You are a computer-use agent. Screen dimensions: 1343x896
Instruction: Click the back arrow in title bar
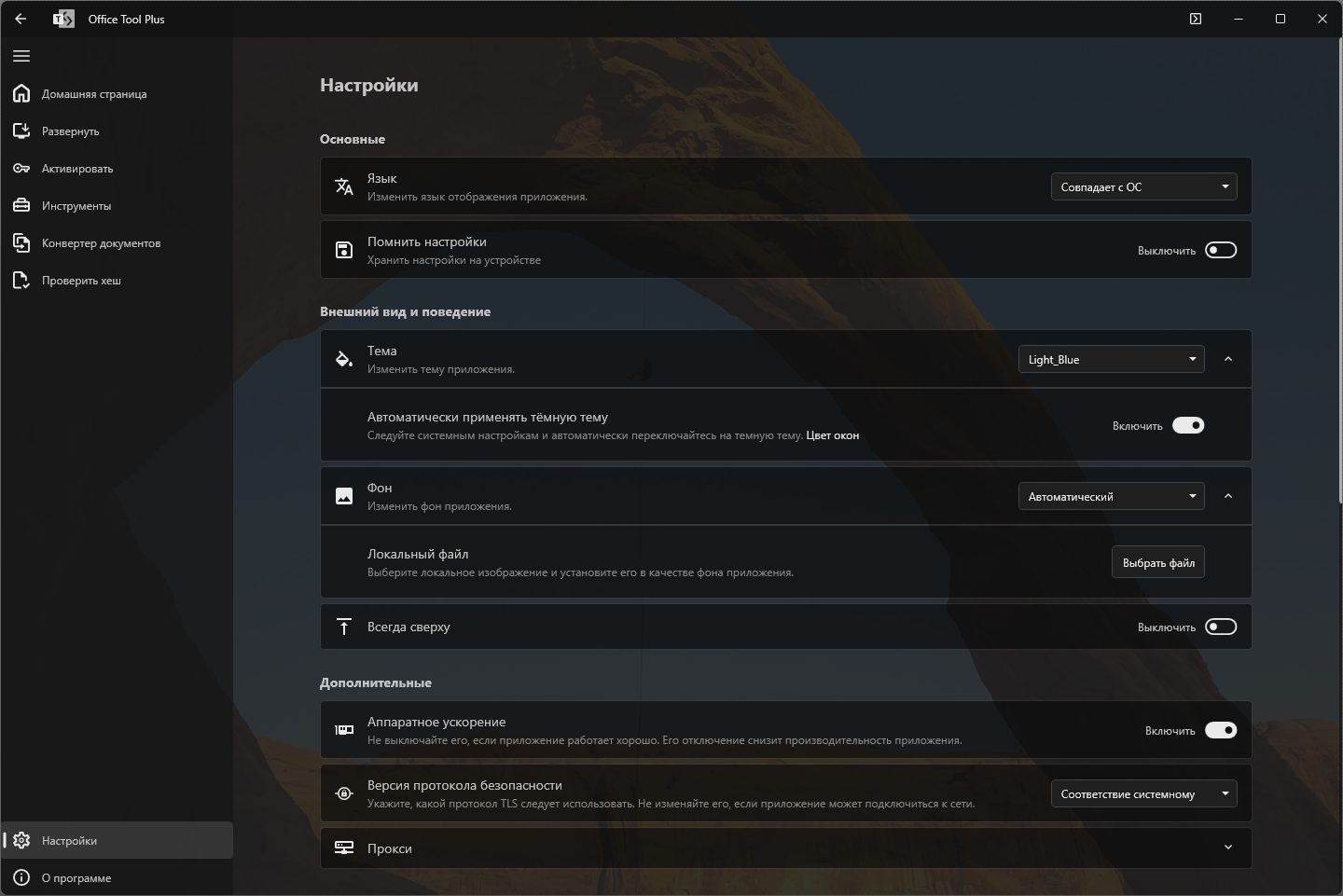tap(21, 19)
